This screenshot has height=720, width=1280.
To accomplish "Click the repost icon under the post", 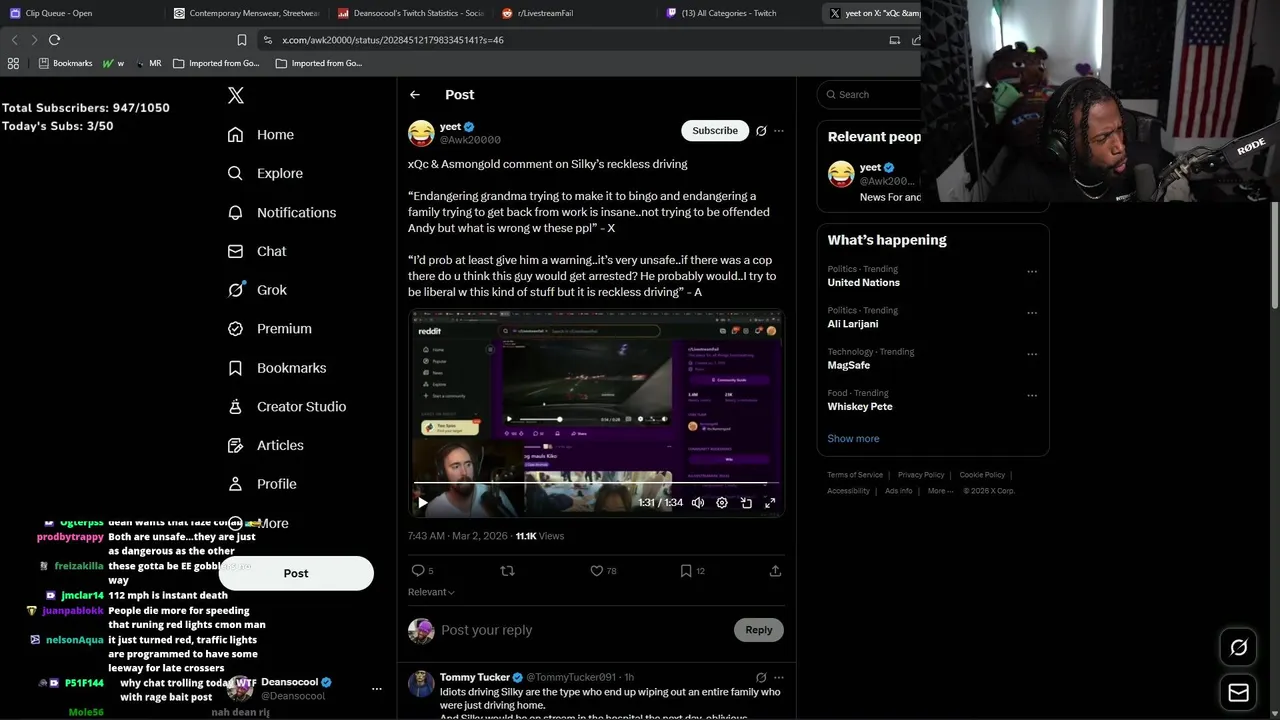I will [507, 571].
